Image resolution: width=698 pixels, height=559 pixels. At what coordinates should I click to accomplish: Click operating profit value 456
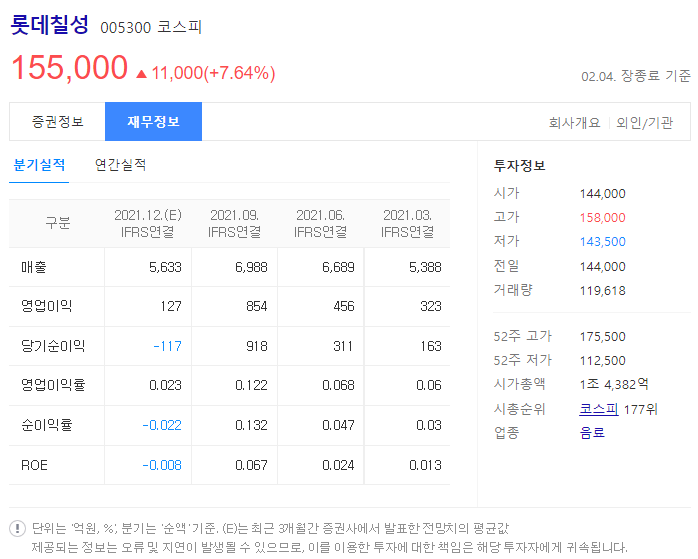pos(344,306)
